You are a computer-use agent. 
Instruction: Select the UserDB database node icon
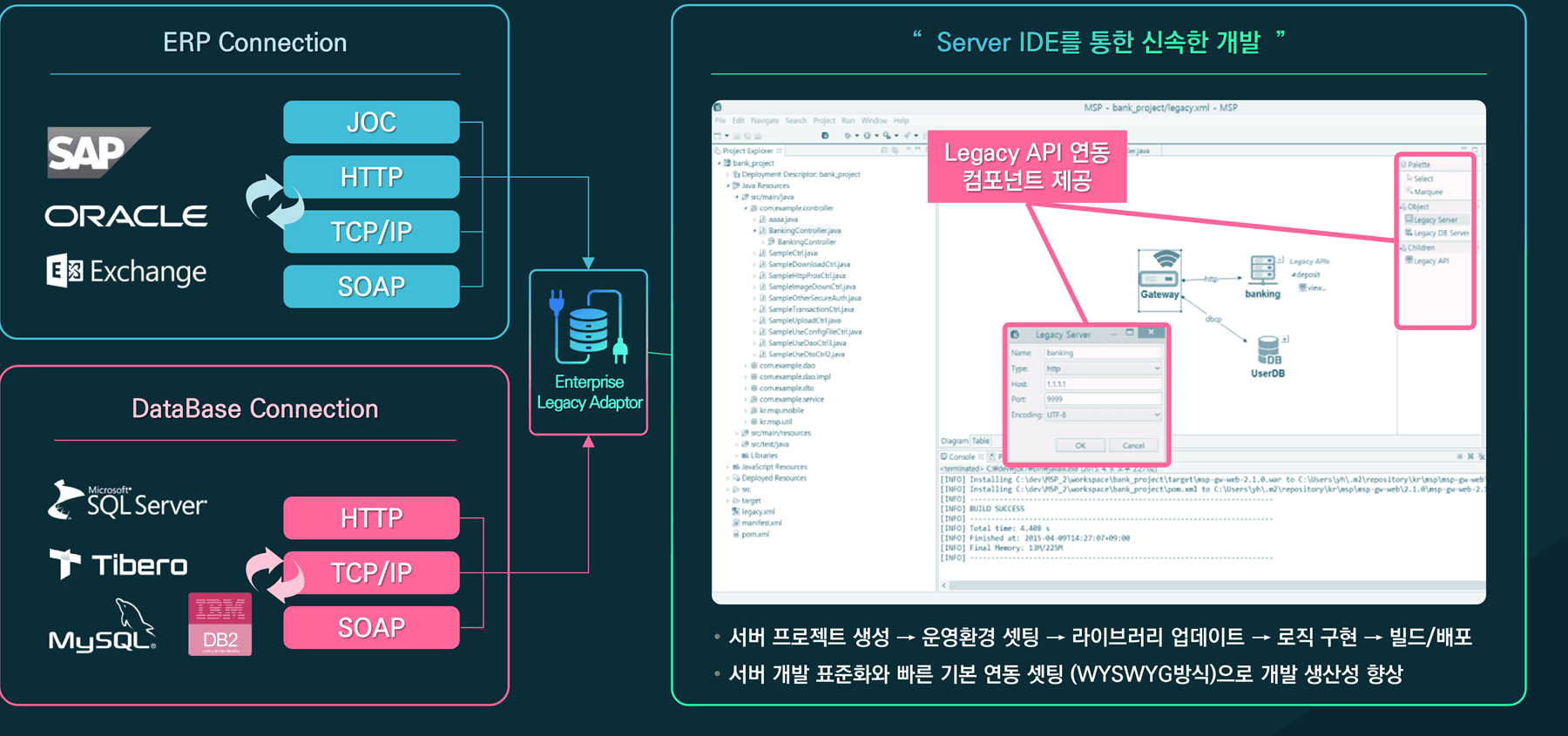point(1268,350)
